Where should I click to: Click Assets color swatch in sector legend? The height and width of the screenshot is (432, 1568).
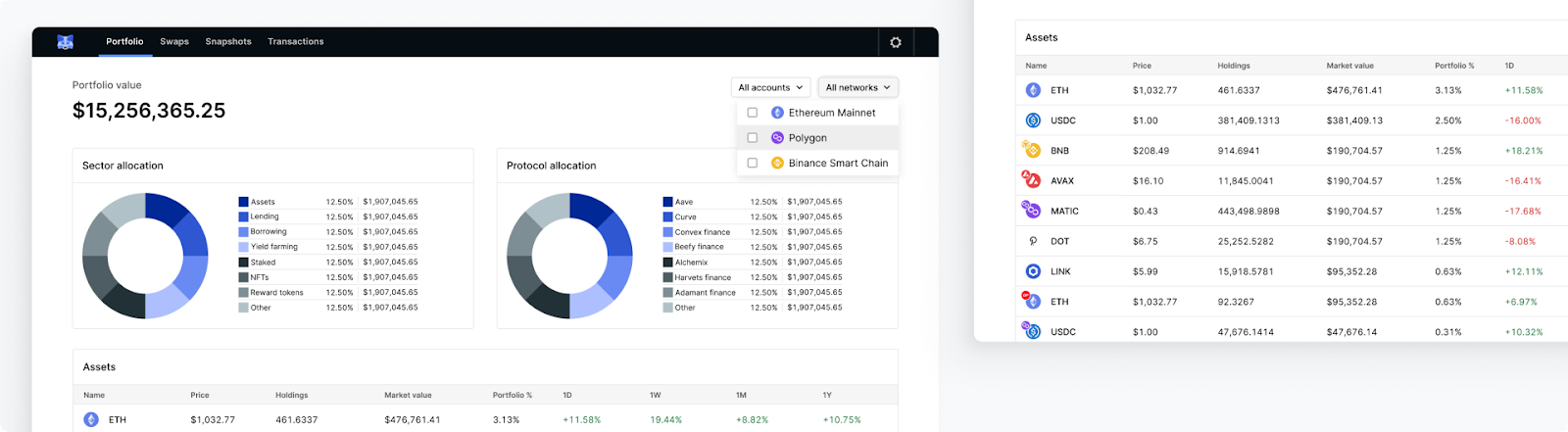pyautogui.click(x=243, y=202)
